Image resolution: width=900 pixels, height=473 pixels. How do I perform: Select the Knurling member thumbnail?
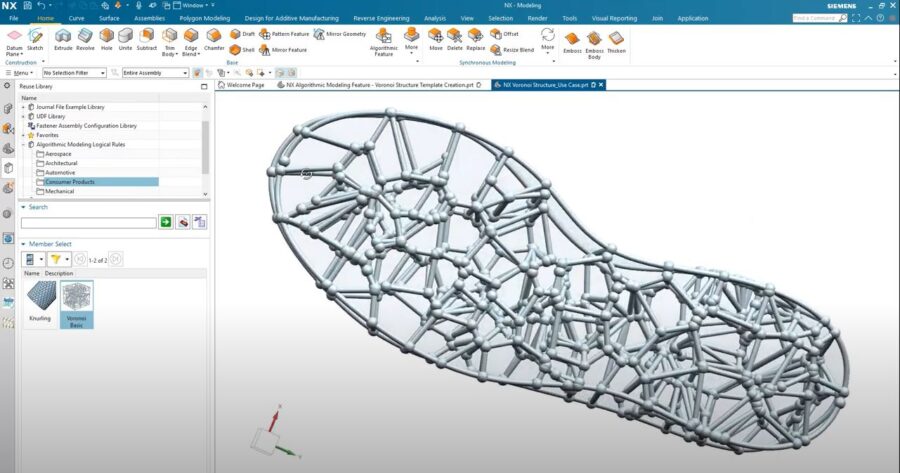click(39, 300)
